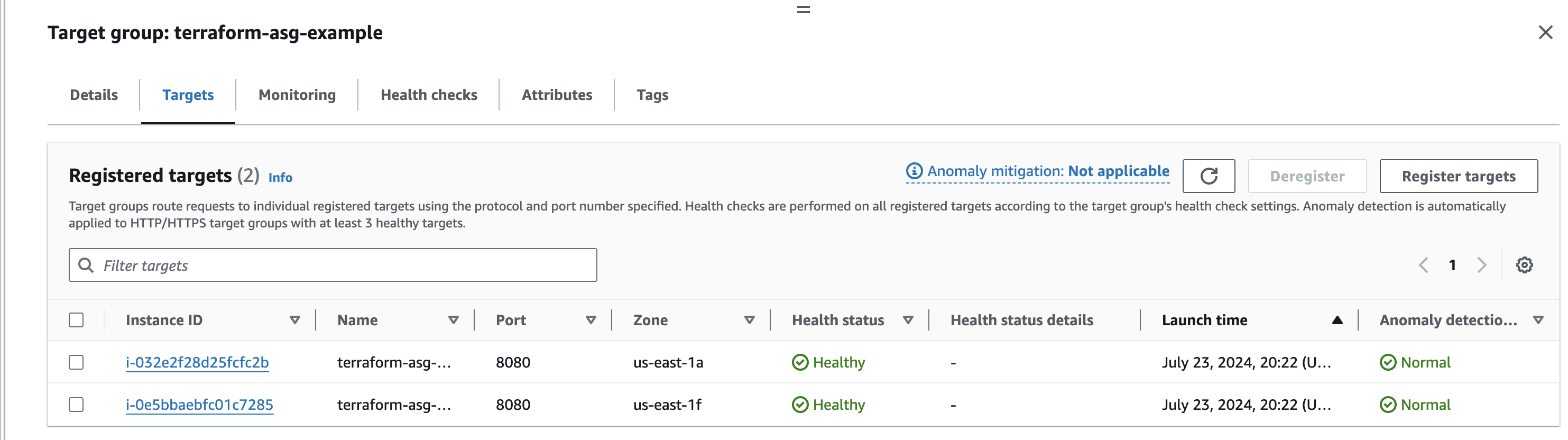Image resolution: width=1568 pixels, height=440 pixels.
Task: Click the Register targets button
Action: click(1459, 176)
